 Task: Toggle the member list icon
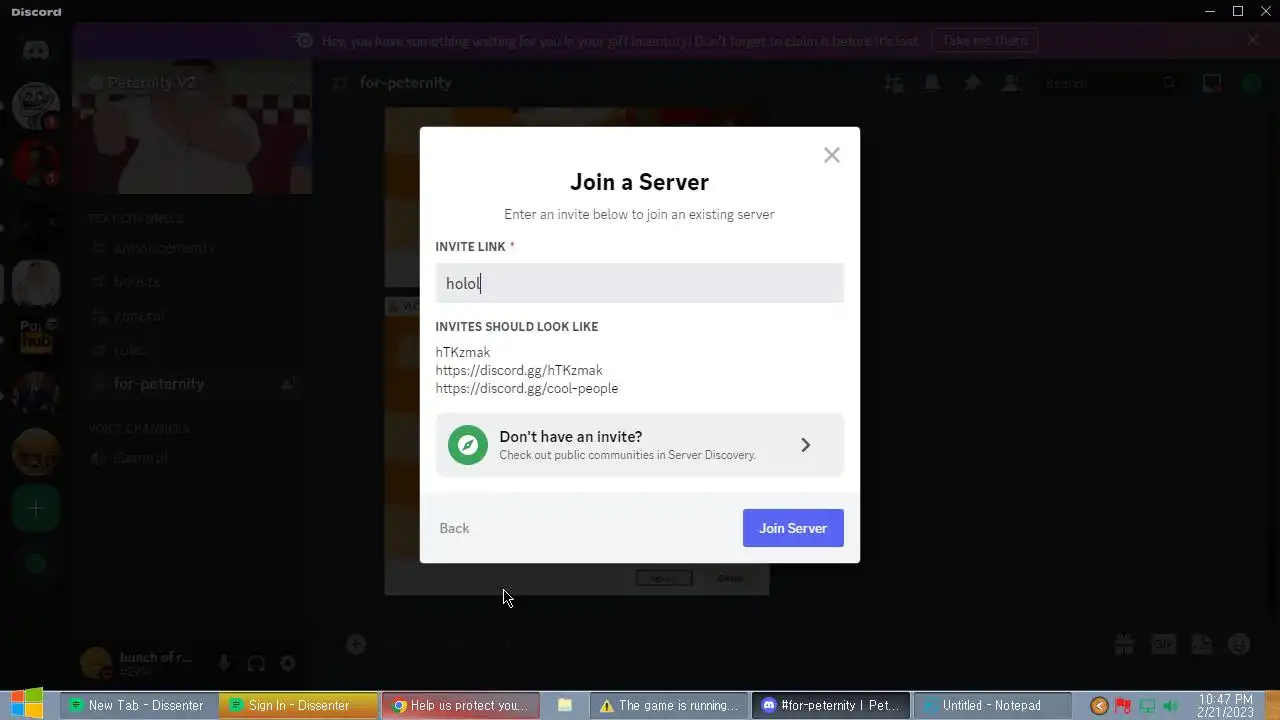coord(1012,83)
